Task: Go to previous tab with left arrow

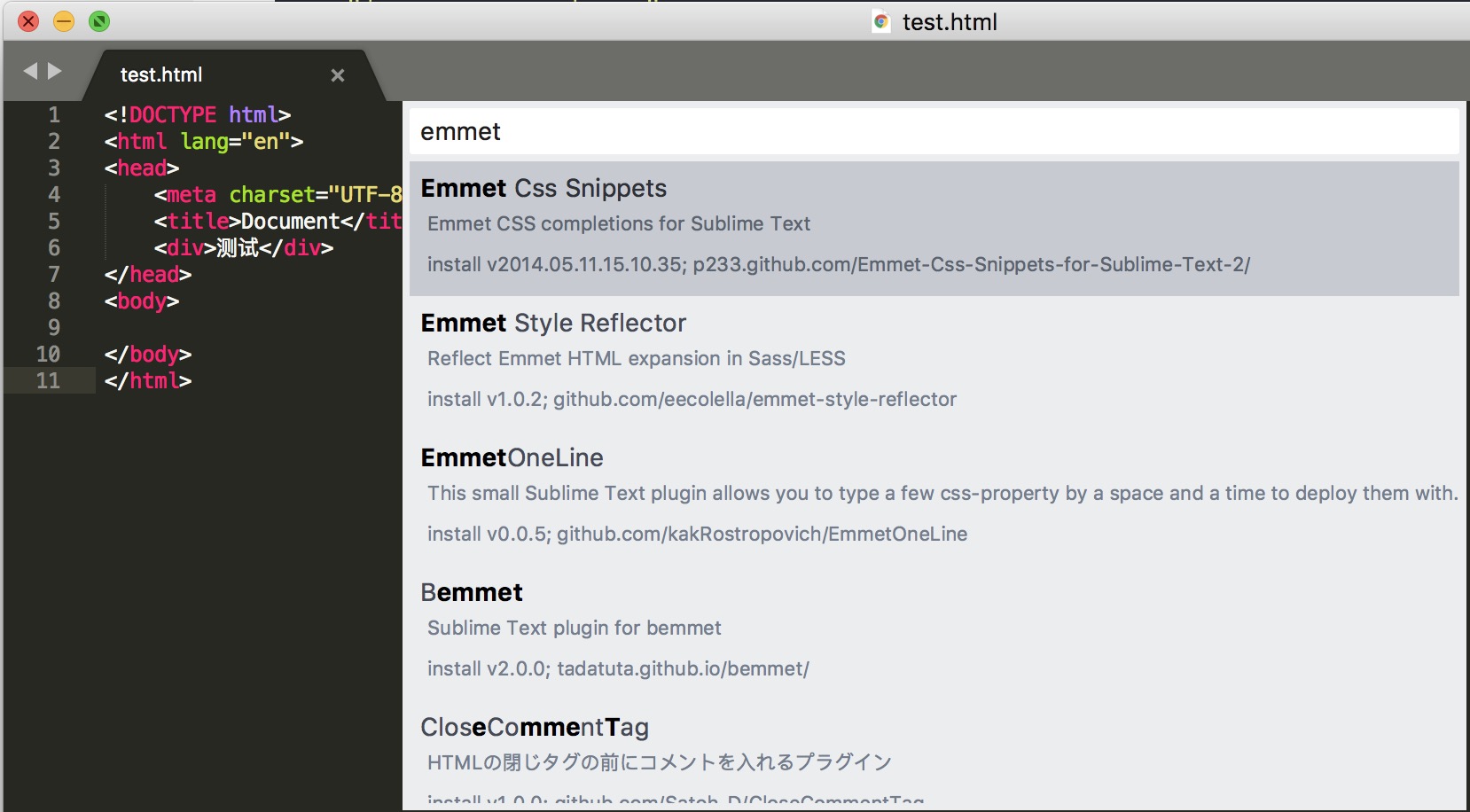Action: 31,71
